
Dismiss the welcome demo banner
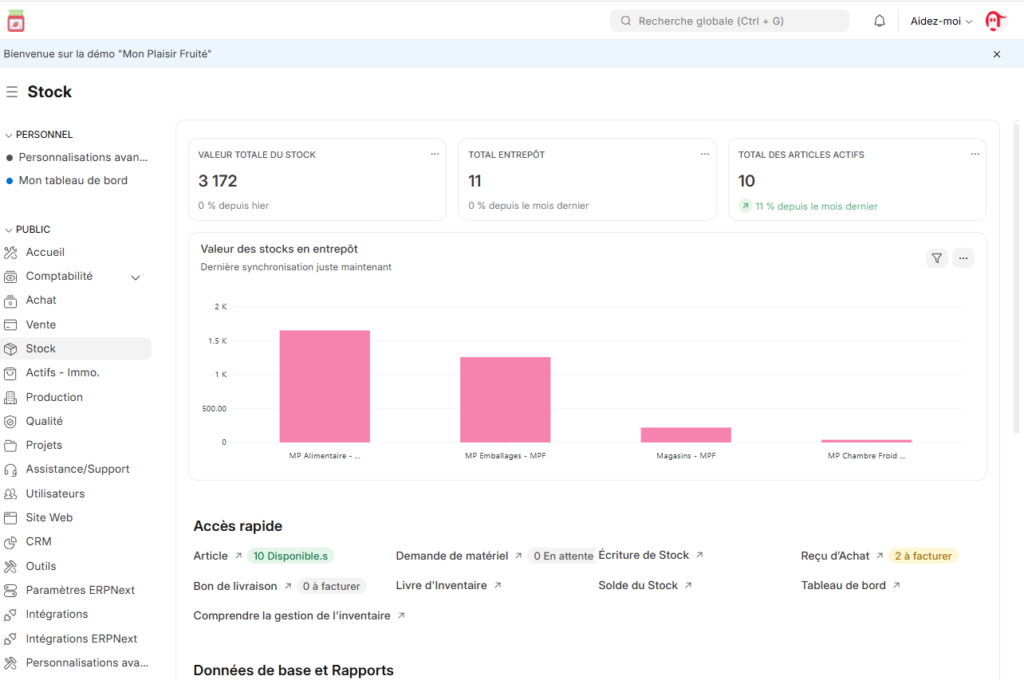[996, 54]
